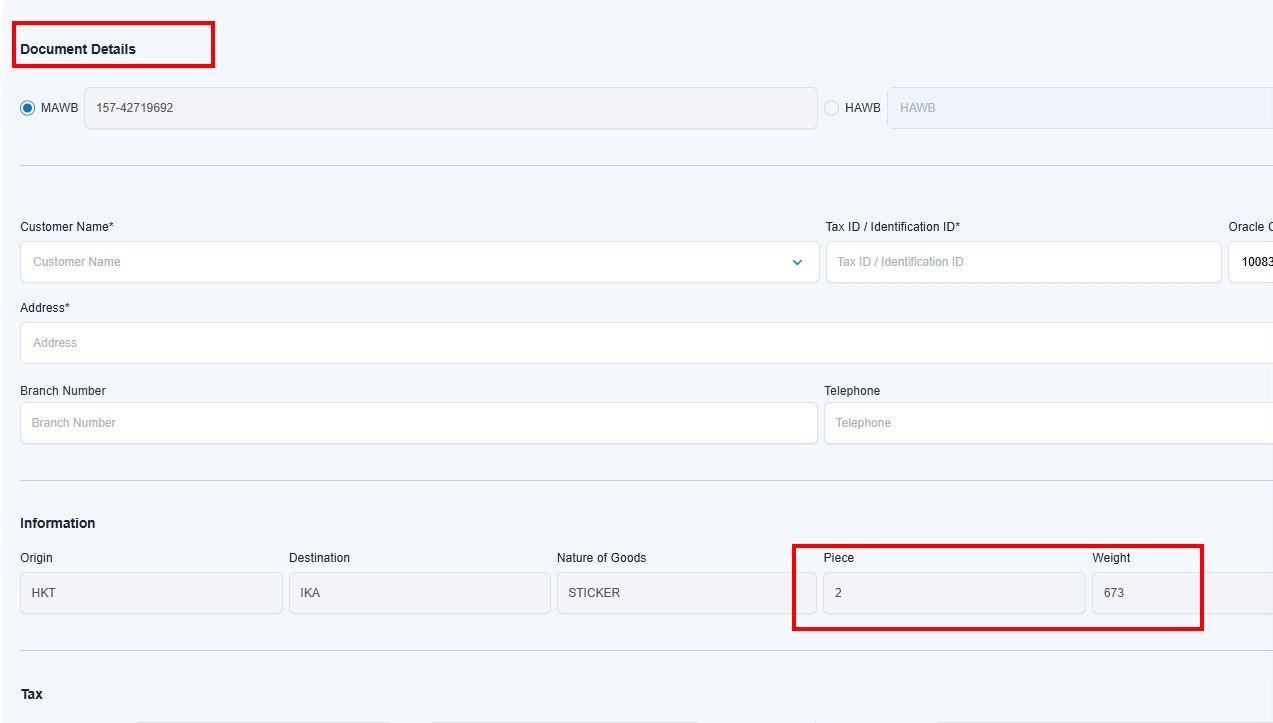The width and height of the screenshot is (1273, 723).
Task: Click the Tax section heading
Action: 32,694
